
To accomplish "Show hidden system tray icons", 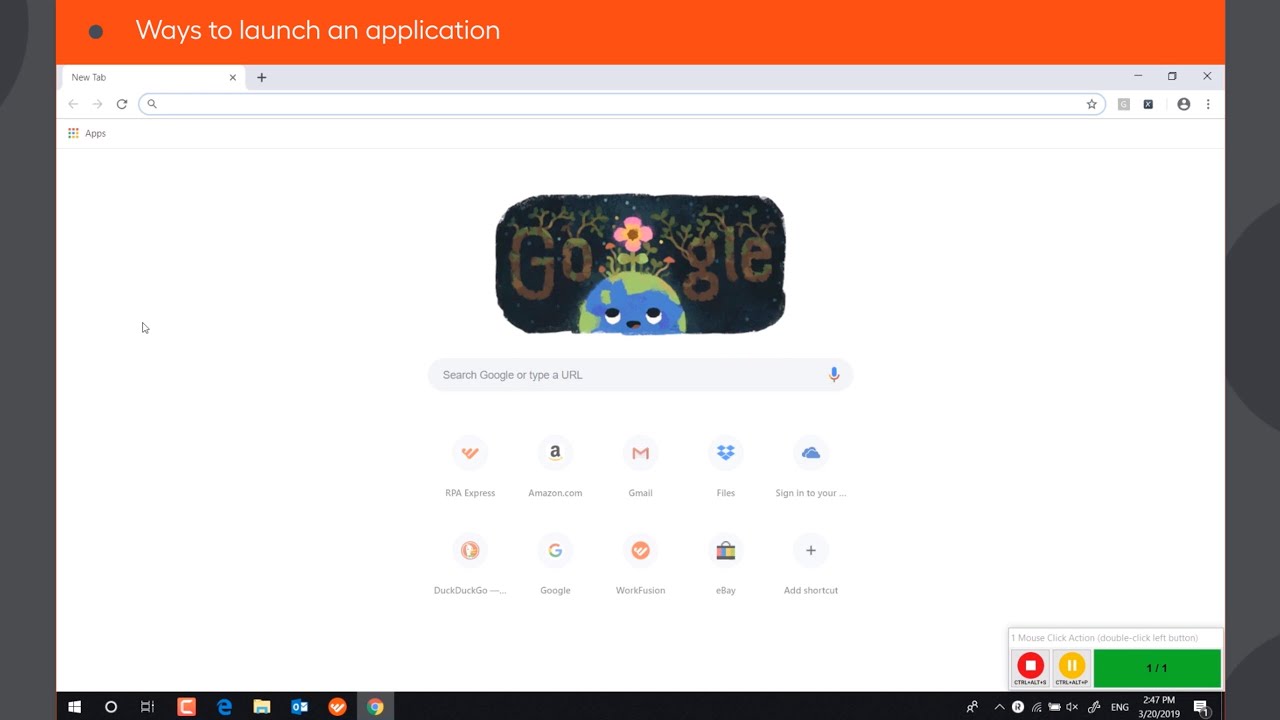I will coord(999,707).
